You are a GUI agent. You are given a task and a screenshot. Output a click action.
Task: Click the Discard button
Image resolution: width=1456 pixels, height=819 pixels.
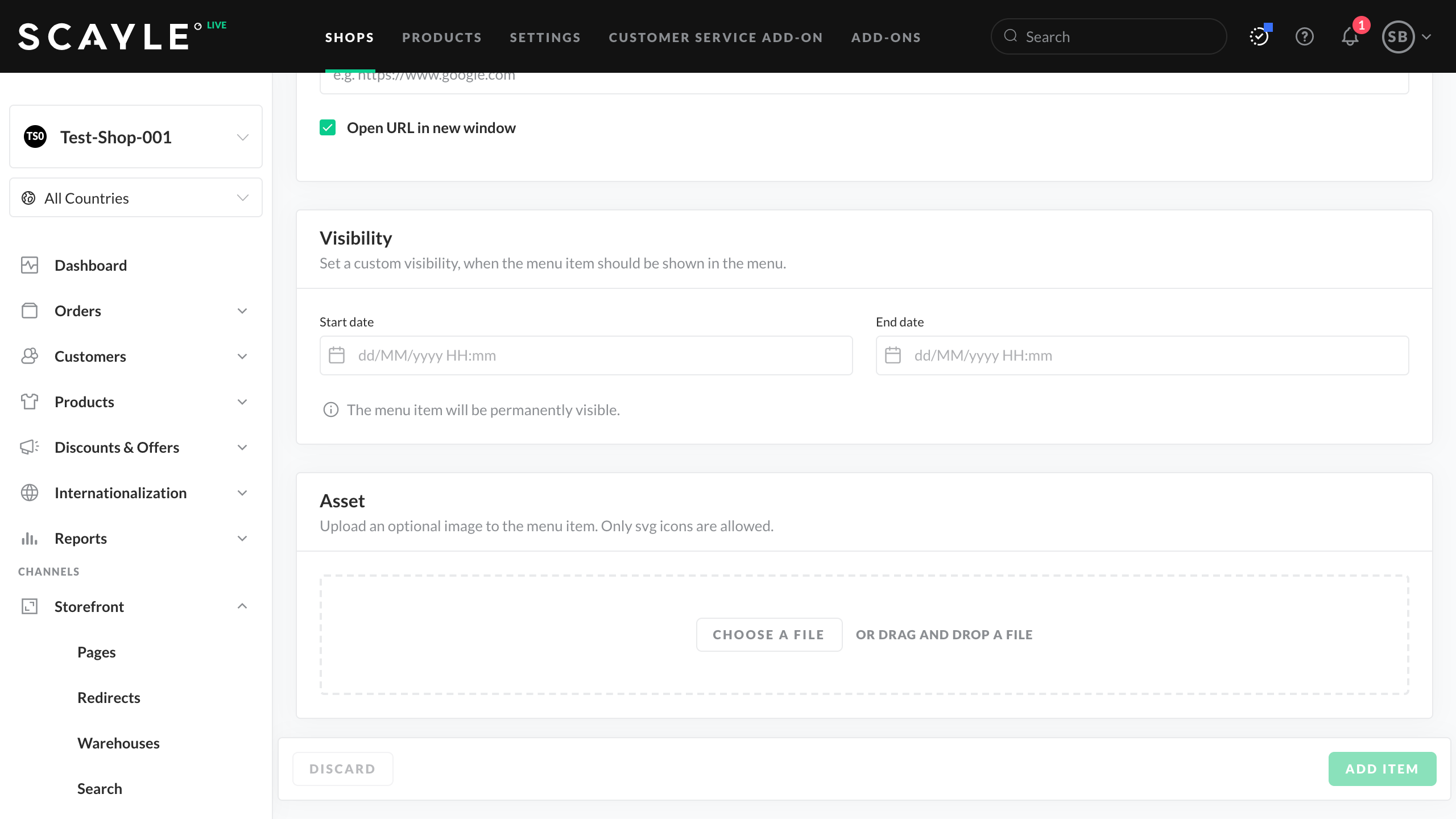342,769
